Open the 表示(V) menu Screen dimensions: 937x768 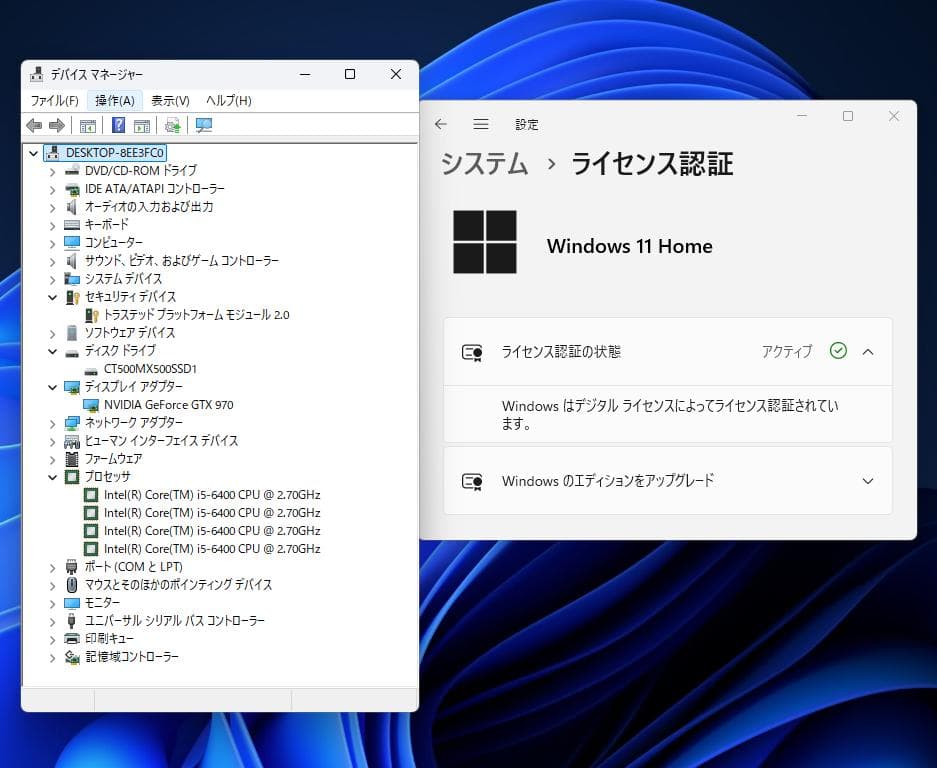(169, 100)
